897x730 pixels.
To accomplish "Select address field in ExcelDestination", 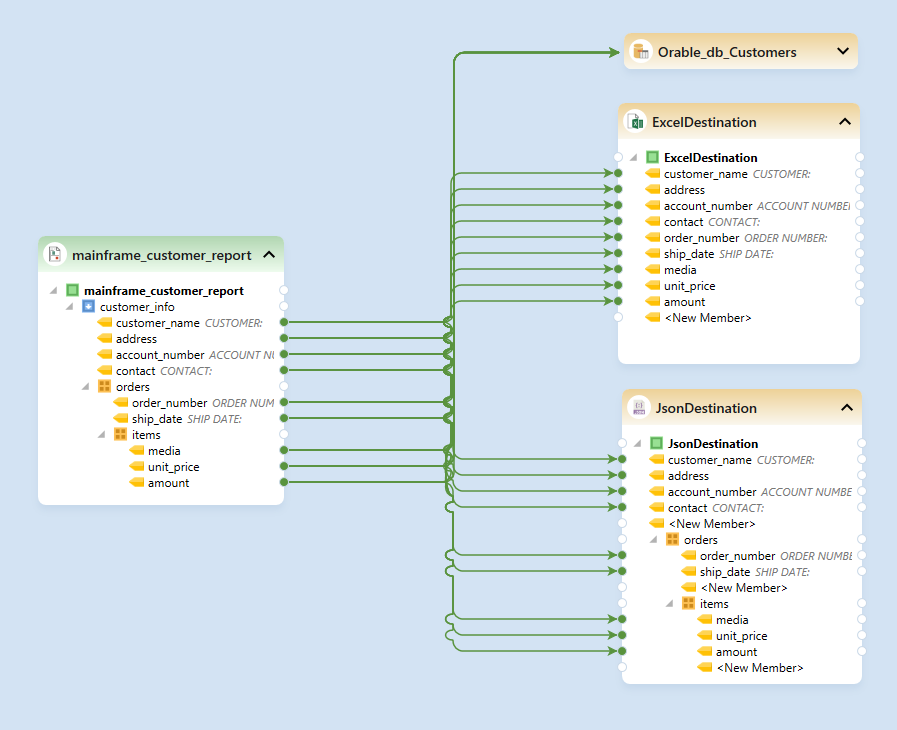I will (684, 189).
